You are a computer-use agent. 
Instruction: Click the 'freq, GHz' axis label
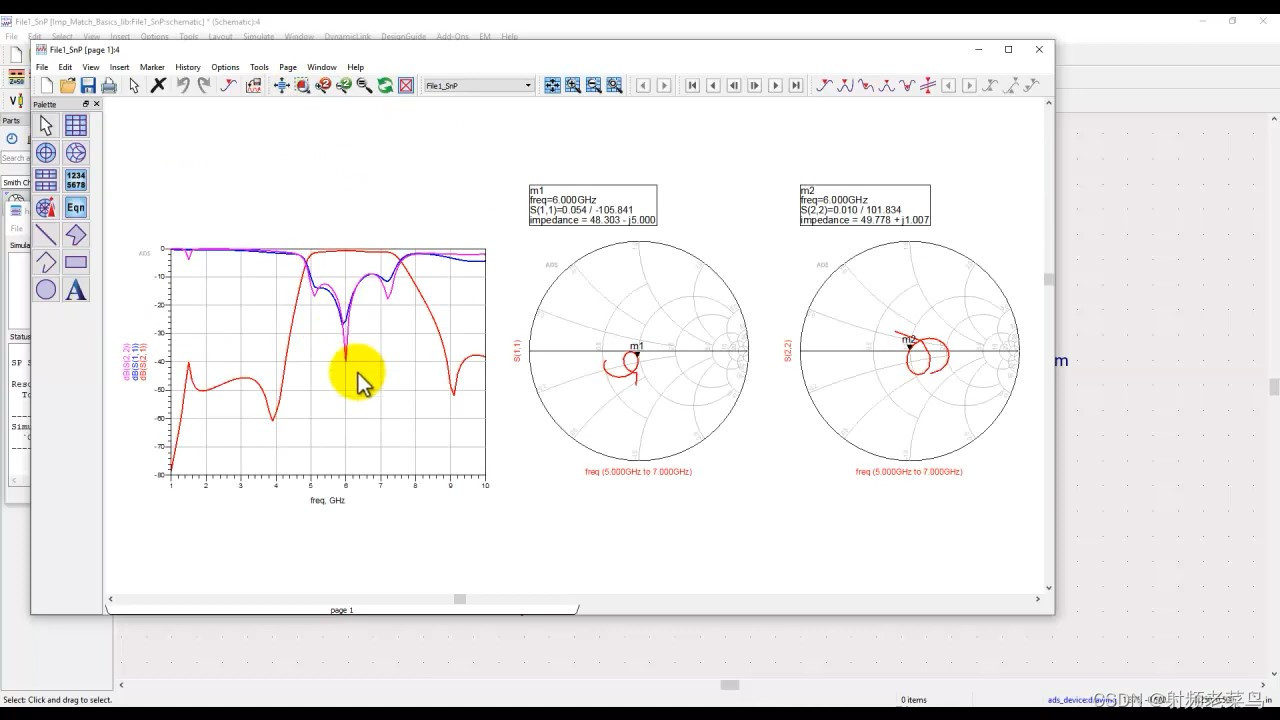click(327, 500)
